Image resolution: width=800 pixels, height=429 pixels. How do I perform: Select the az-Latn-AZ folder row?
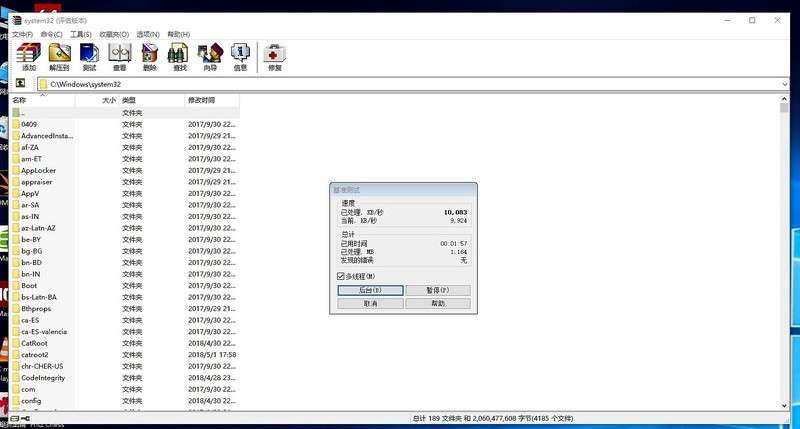click(x=125, y=228)
